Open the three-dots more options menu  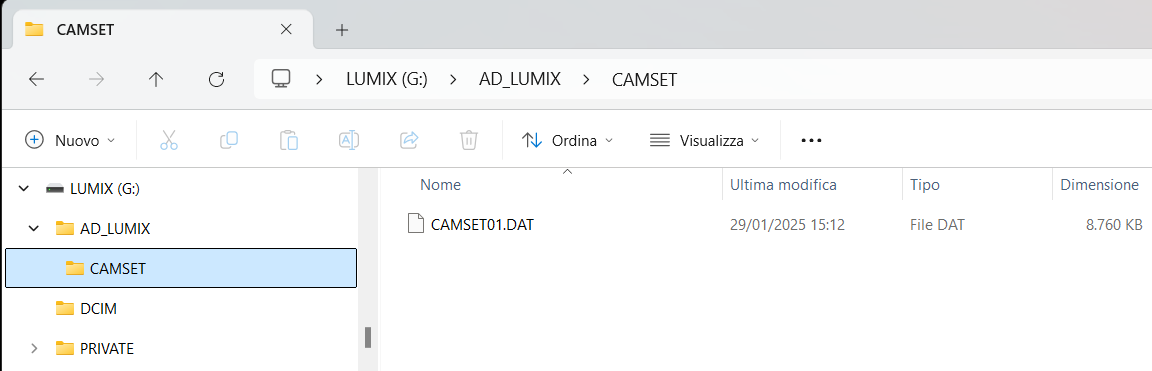pos(811,140)
